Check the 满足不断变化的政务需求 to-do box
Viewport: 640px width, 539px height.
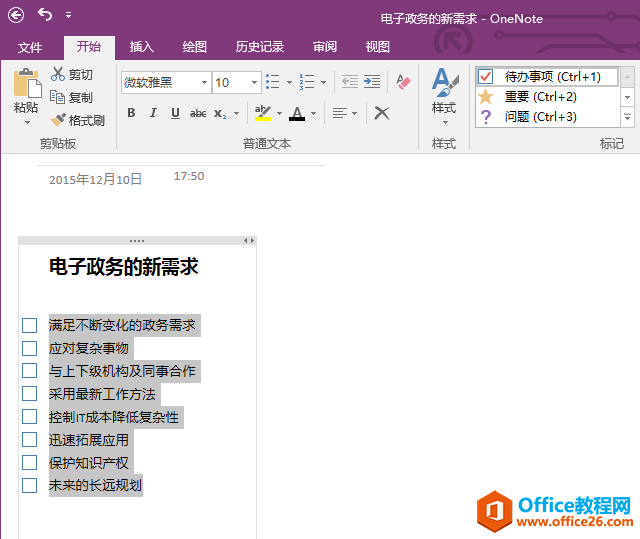click(x=29, y=326)
